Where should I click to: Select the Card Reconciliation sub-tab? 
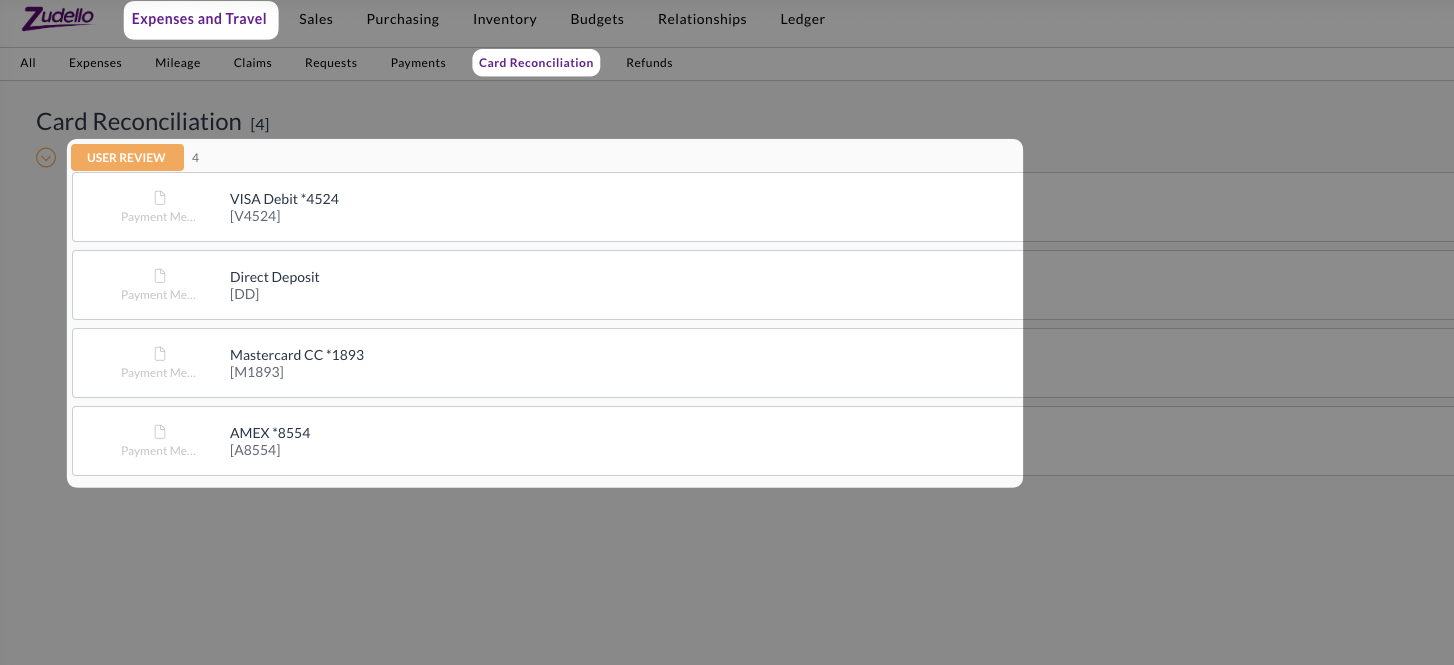pyautogui.click(x=536, y=62)
